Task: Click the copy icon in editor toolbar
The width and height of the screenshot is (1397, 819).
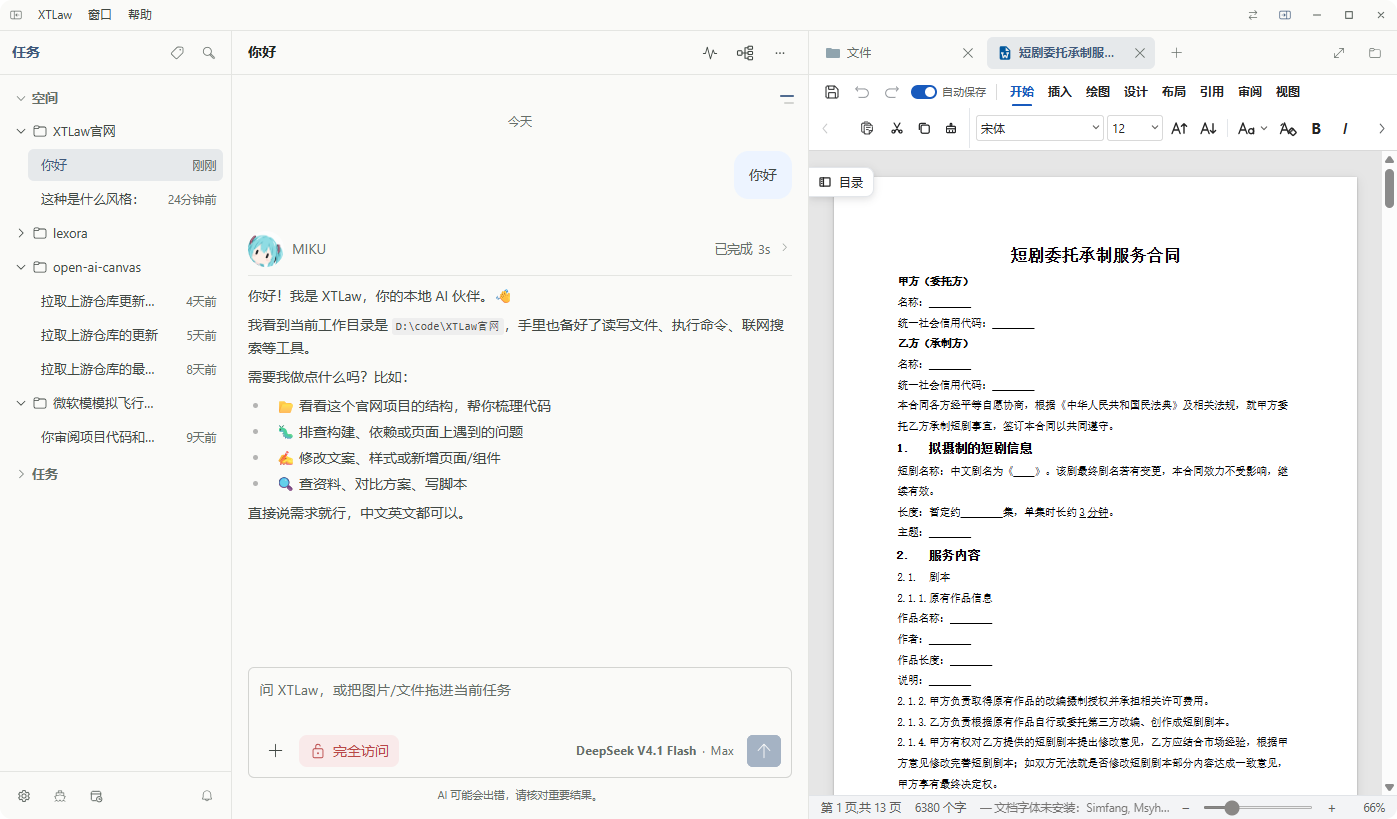Action: coord(923,128)
